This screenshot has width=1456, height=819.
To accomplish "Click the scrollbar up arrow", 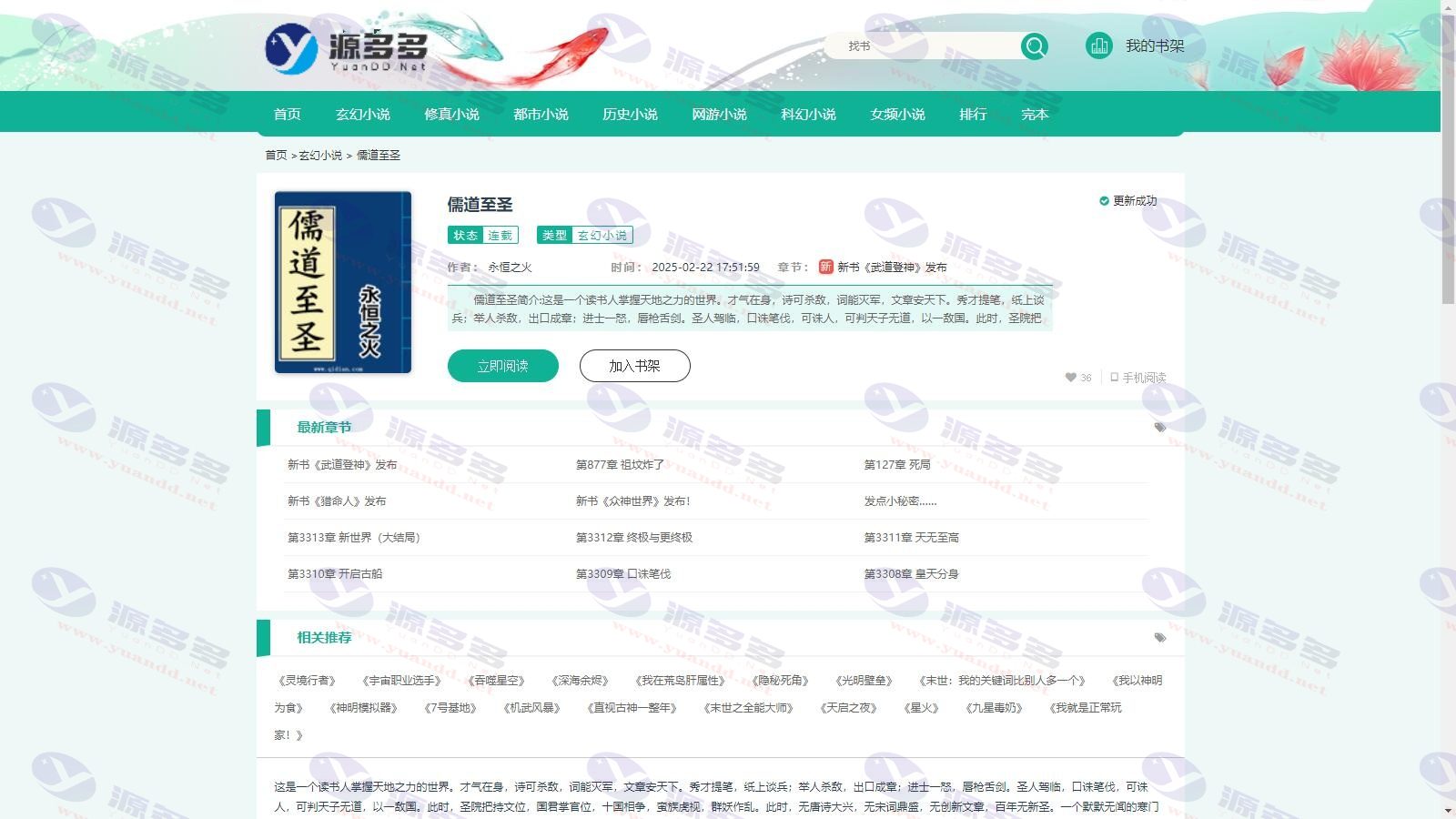I will pos(1449,7).
